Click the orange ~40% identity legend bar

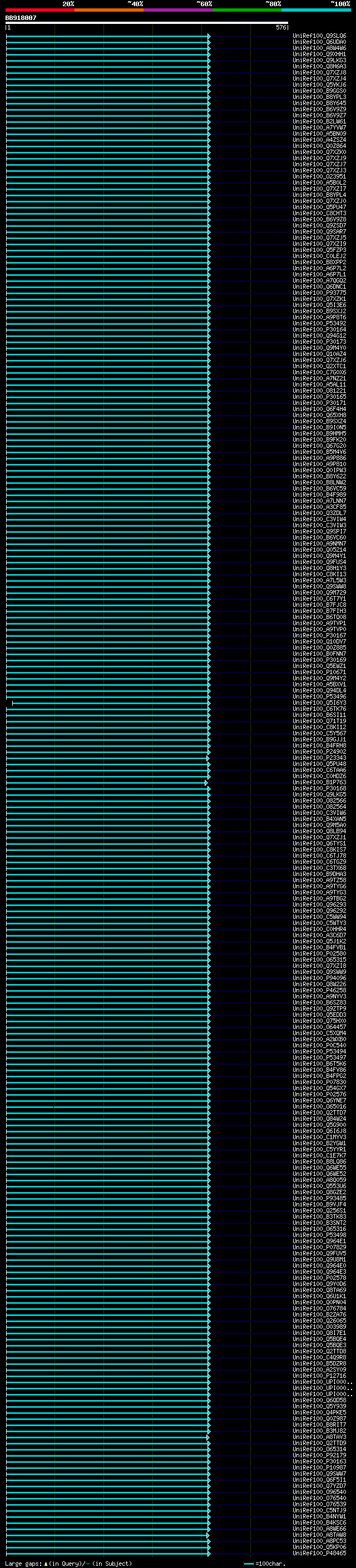coord(110,10)
